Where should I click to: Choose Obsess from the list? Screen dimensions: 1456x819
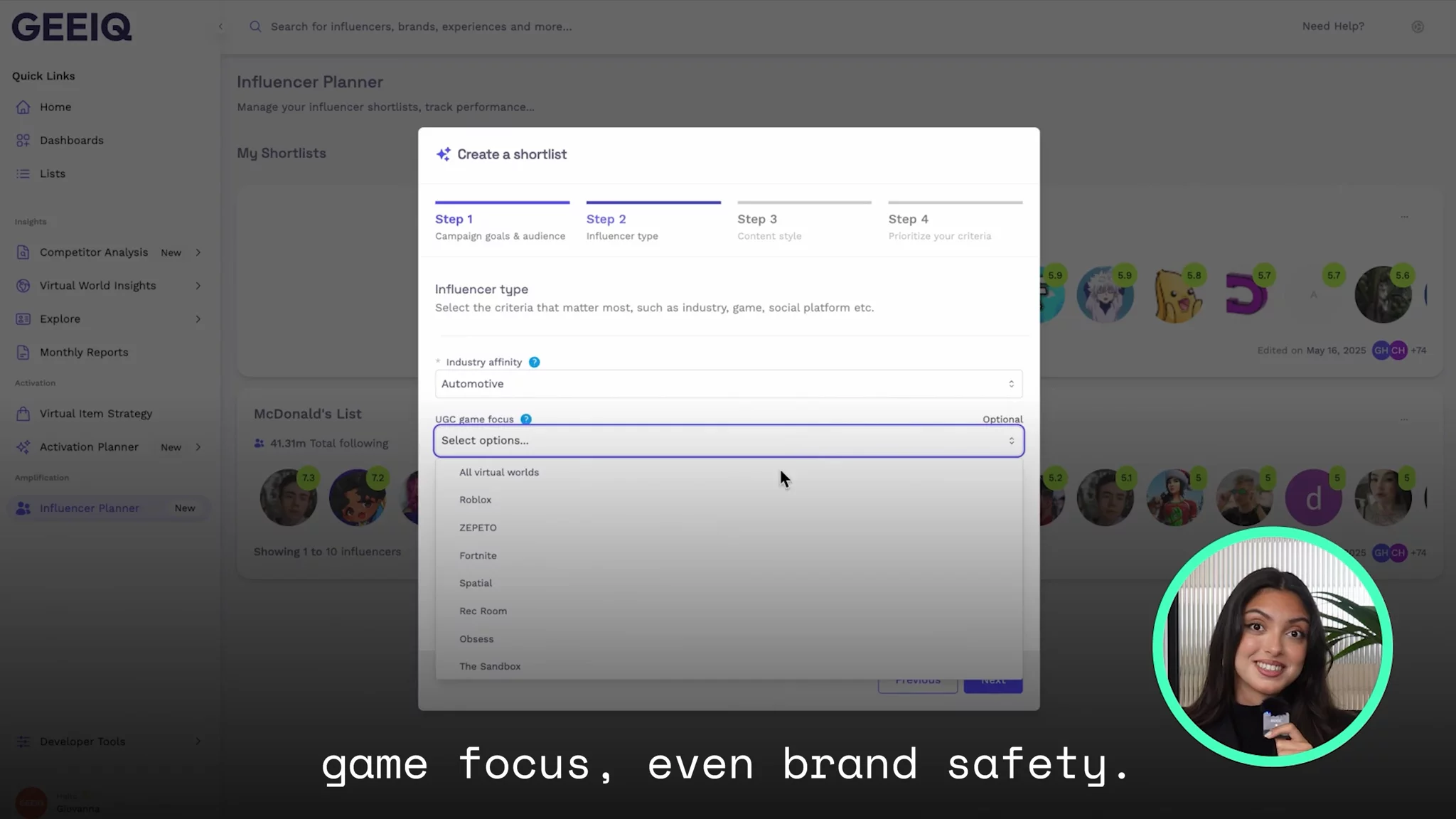pyautogui.click(x=729, y=638)
